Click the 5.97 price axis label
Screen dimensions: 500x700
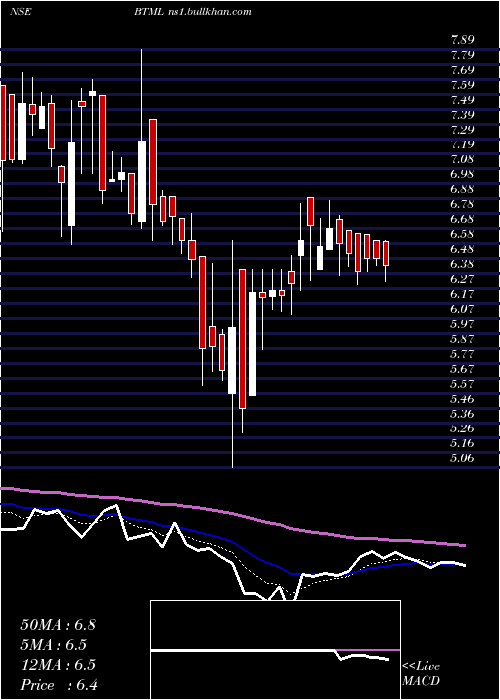click(x=463, y=323)
